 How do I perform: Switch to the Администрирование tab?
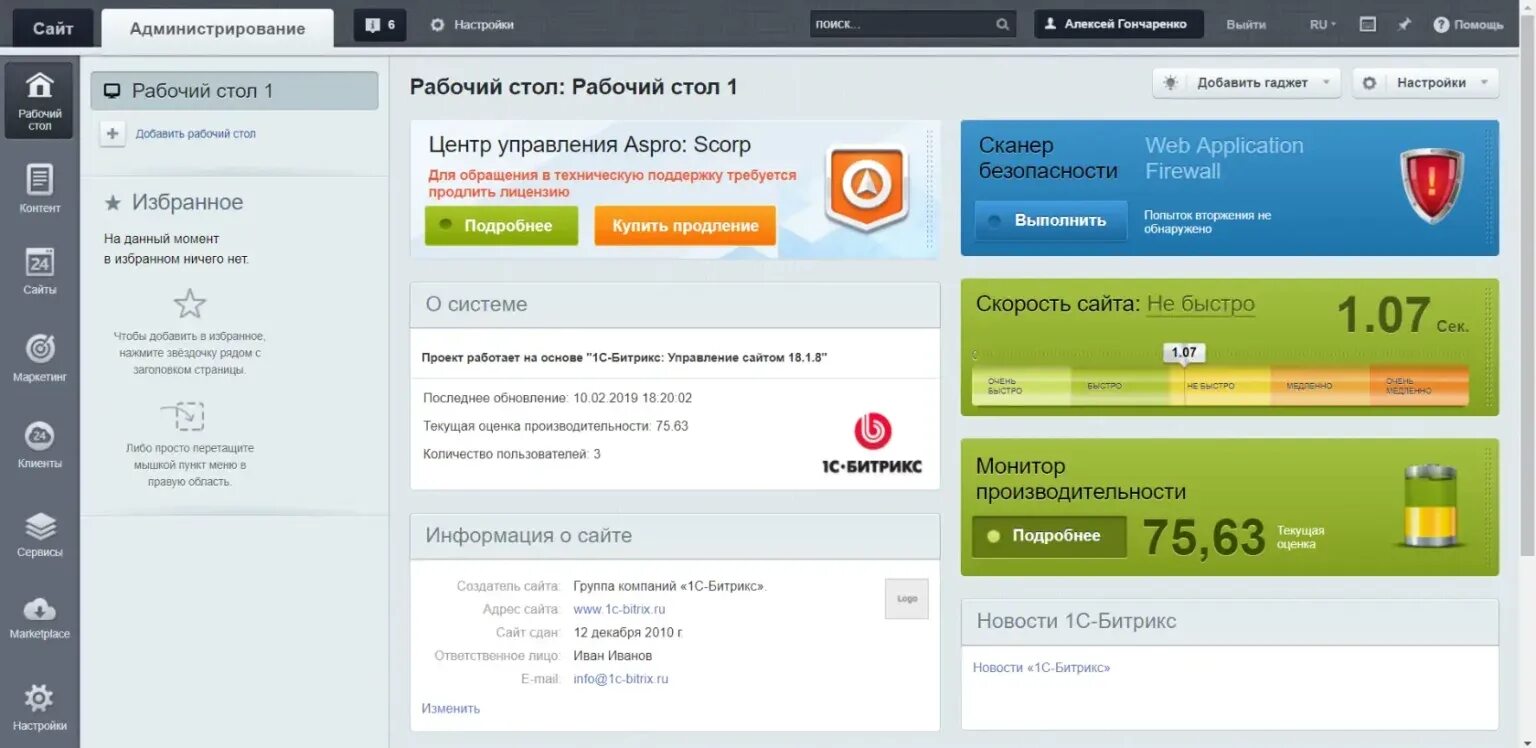click(x=217, y=28)
